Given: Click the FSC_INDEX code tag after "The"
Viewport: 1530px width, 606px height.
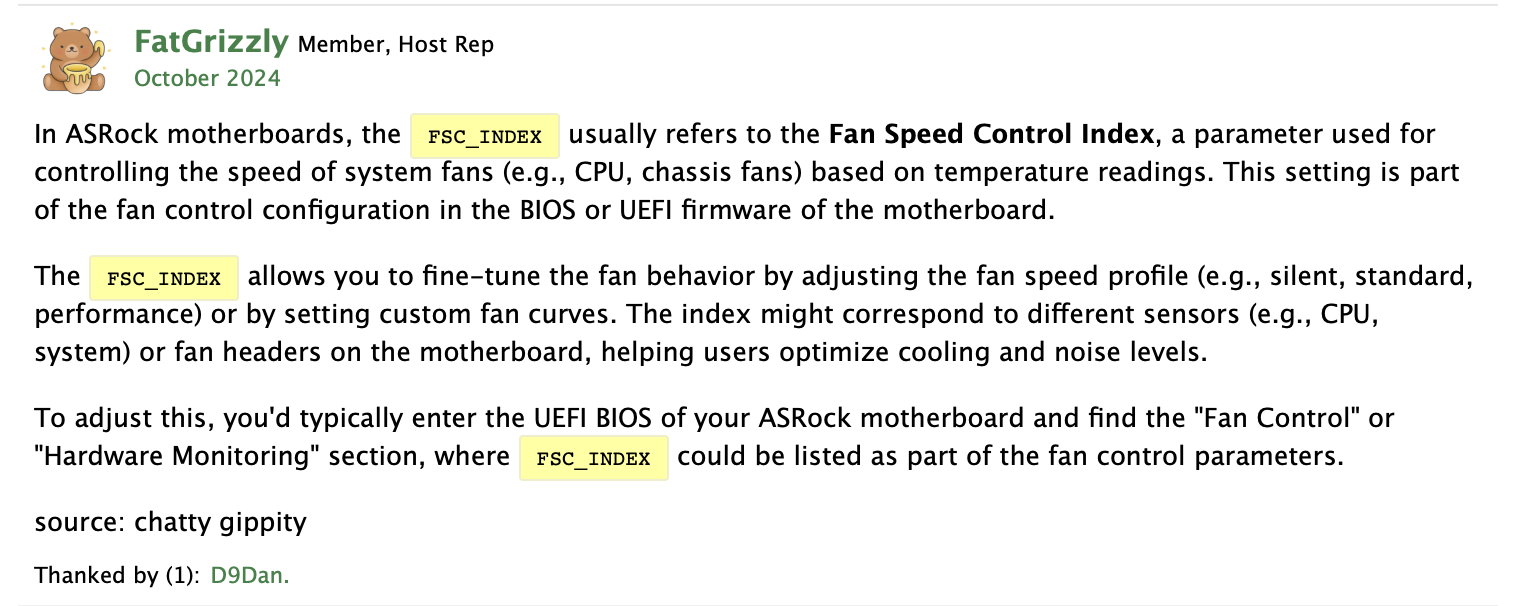Looking at the screenshot, I should tap(163, 278).
